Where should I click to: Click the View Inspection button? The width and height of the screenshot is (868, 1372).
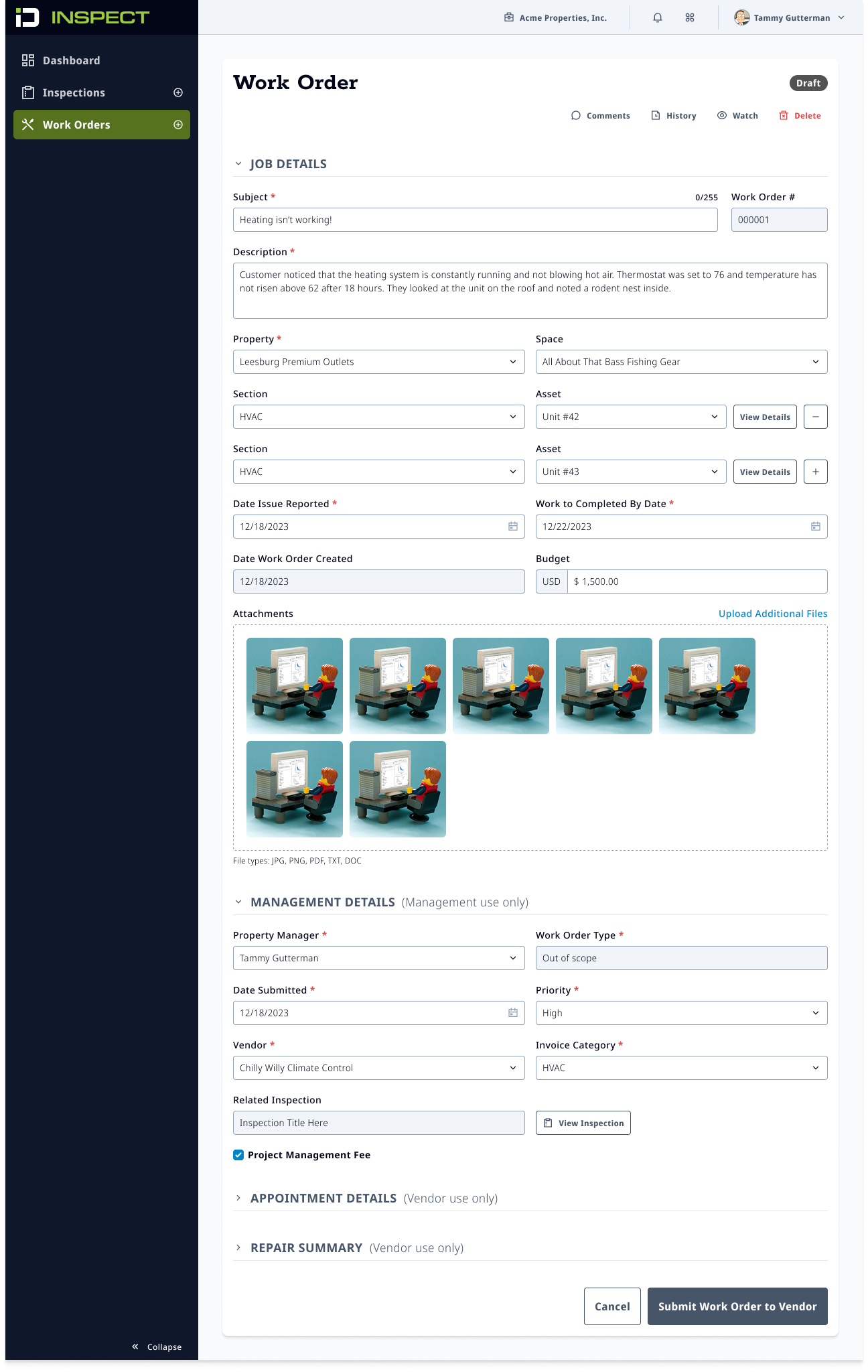[x=583, y=1123]
